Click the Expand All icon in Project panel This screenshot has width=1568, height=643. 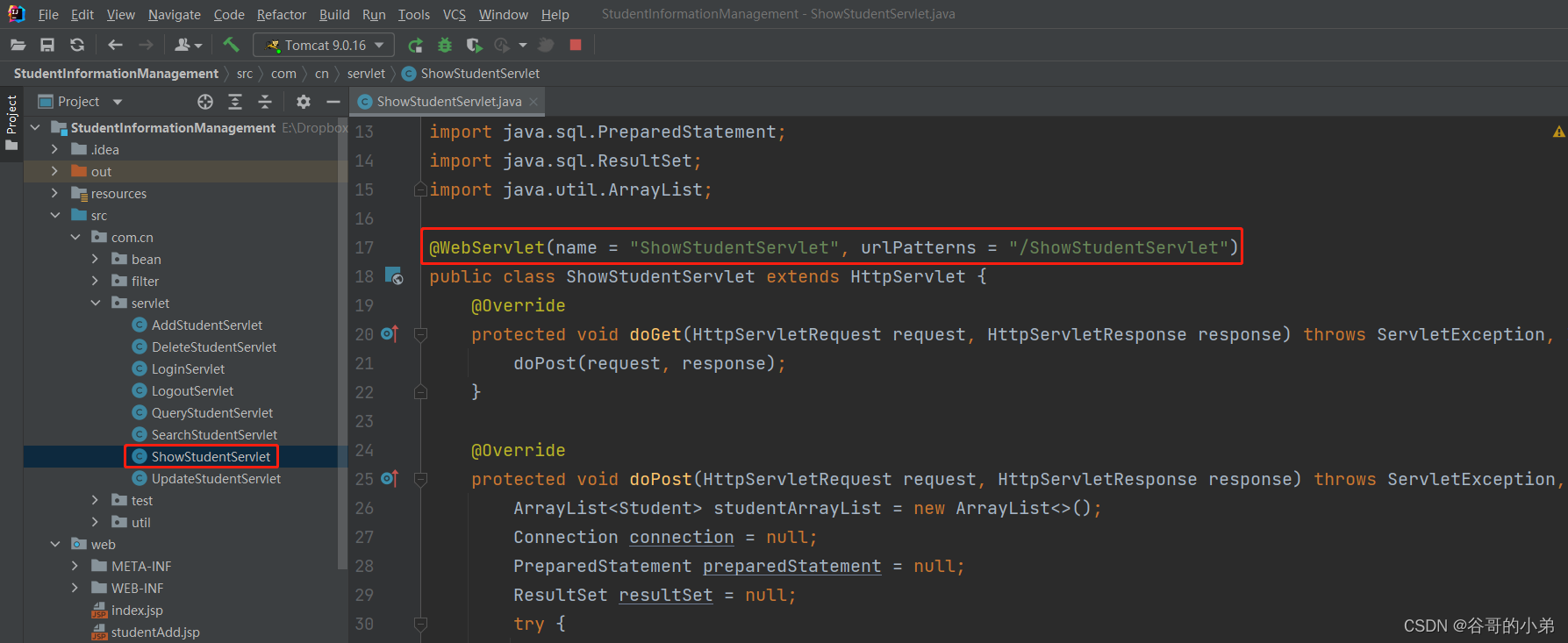click(x=235, y=102)
